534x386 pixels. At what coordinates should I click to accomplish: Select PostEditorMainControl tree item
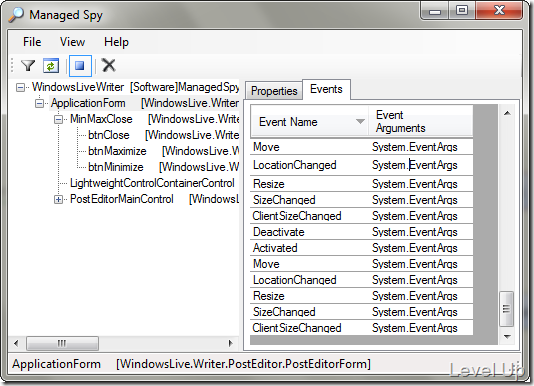coord(122,199)
